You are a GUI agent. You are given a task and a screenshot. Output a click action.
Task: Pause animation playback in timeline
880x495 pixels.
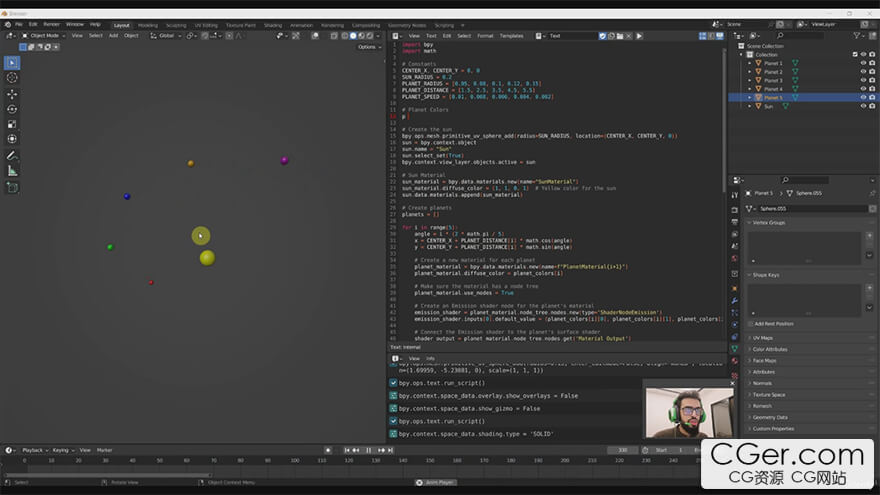(x=369, y=450)
